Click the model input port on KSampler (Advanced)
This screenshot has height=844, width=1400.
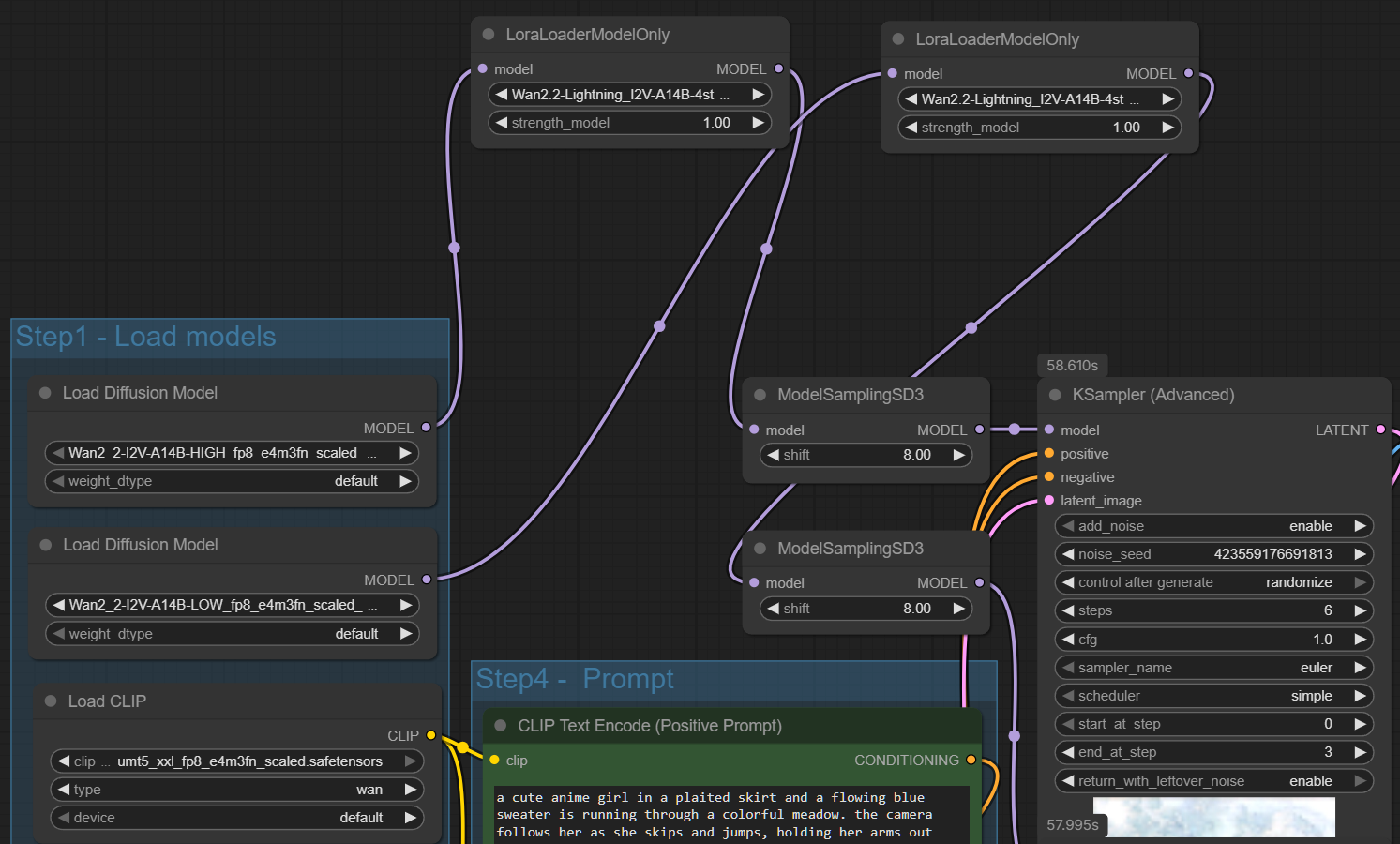[x=1049, y=430]
